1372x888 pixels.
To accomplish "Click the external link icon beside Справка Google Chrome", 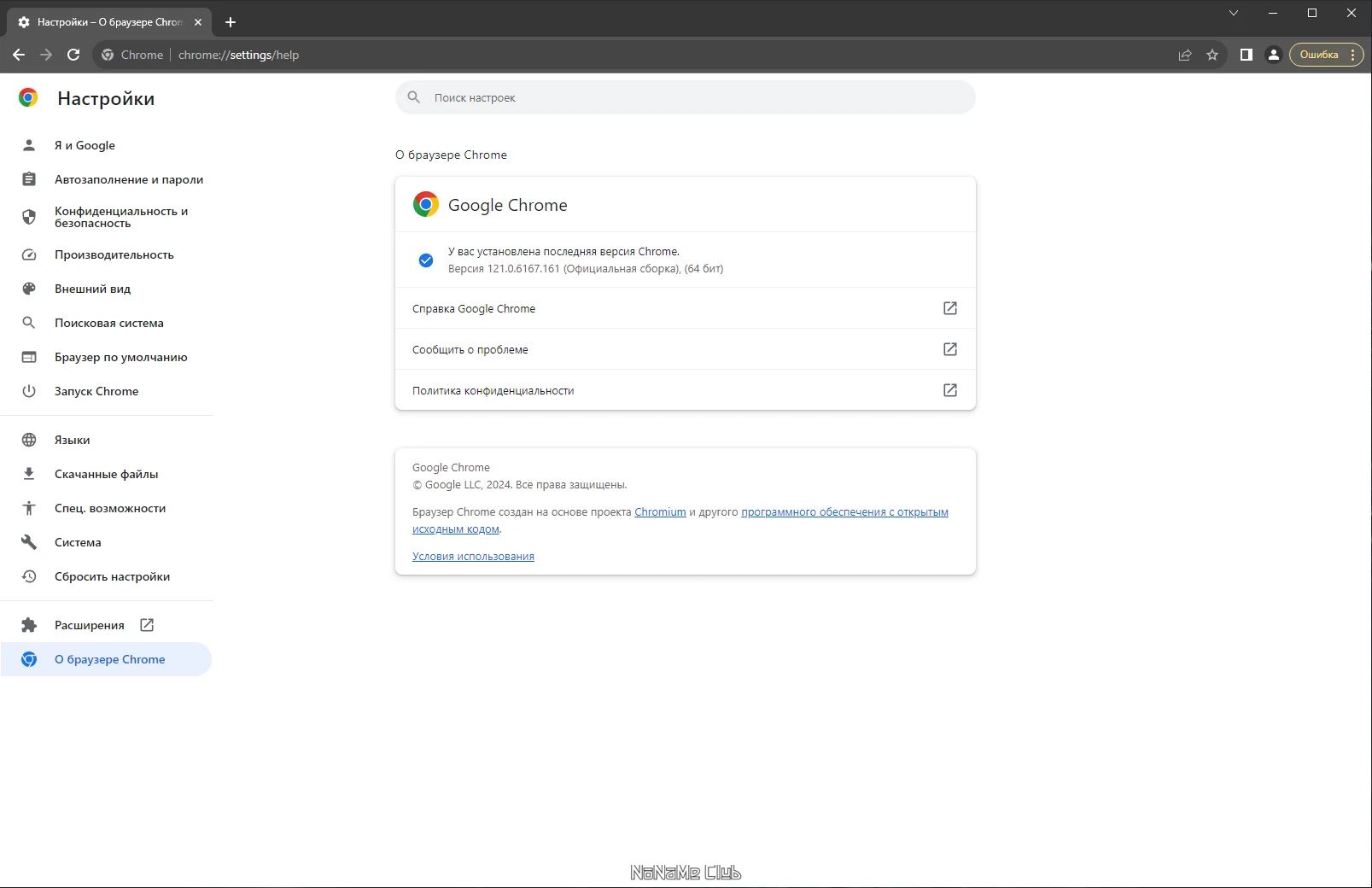I will (x=950, y=308).
